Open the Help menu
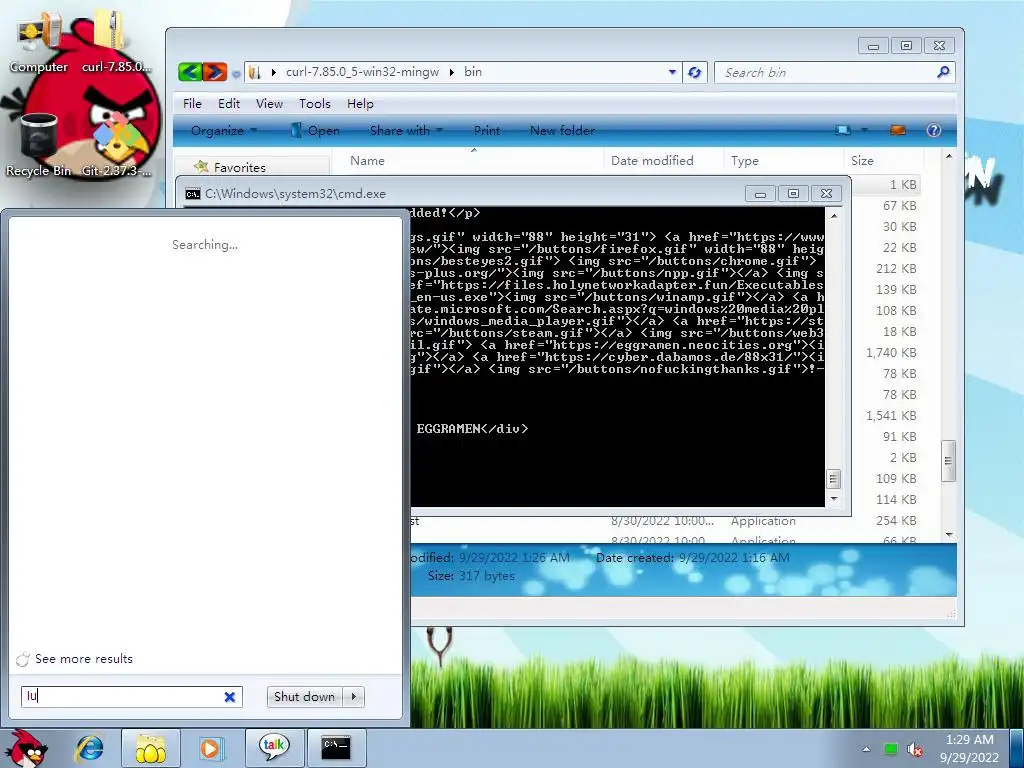 [x=360, y=104]
